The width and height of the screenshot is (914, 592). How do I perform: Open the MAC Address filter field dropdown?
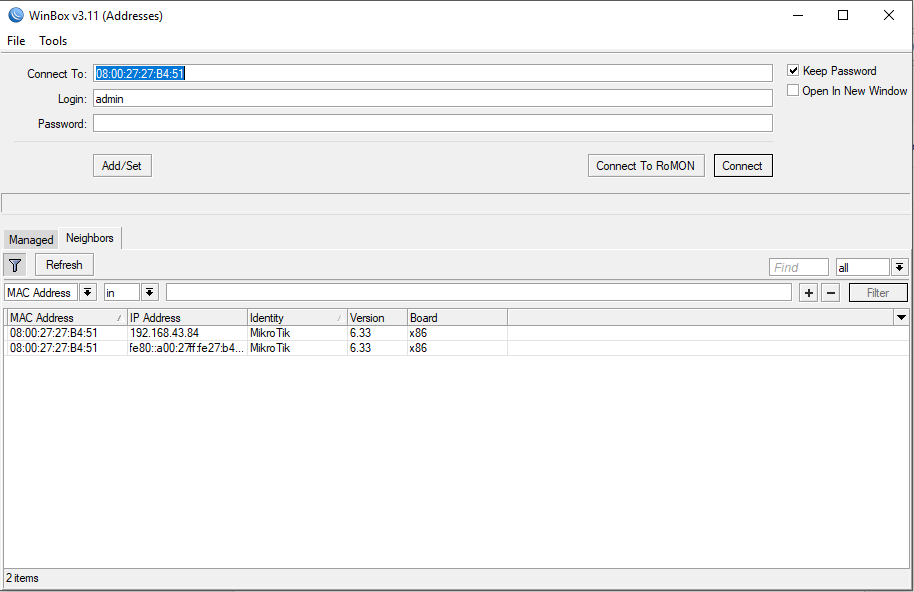(x=87, y=292)
